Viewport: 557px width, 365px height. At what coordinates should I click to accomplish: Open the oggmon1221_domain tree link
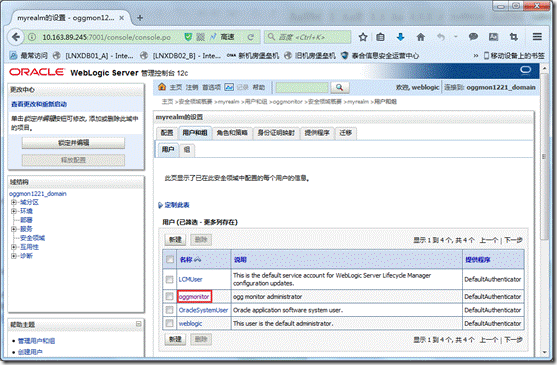click(38, 194)
